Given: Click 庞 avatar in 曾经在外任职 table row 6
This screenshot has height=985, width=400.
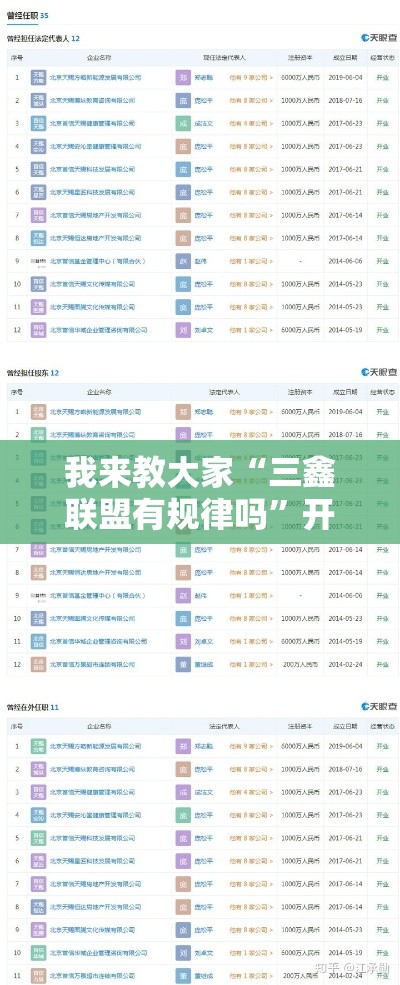Looking at the screenshot, I should point(182,861).
